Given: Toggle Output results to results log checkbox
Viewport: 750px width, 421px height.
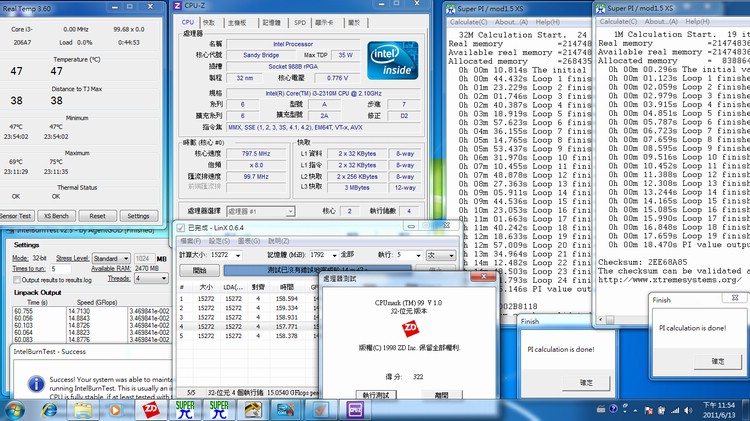Looking at the screenshot, I should tap(17, 280).
